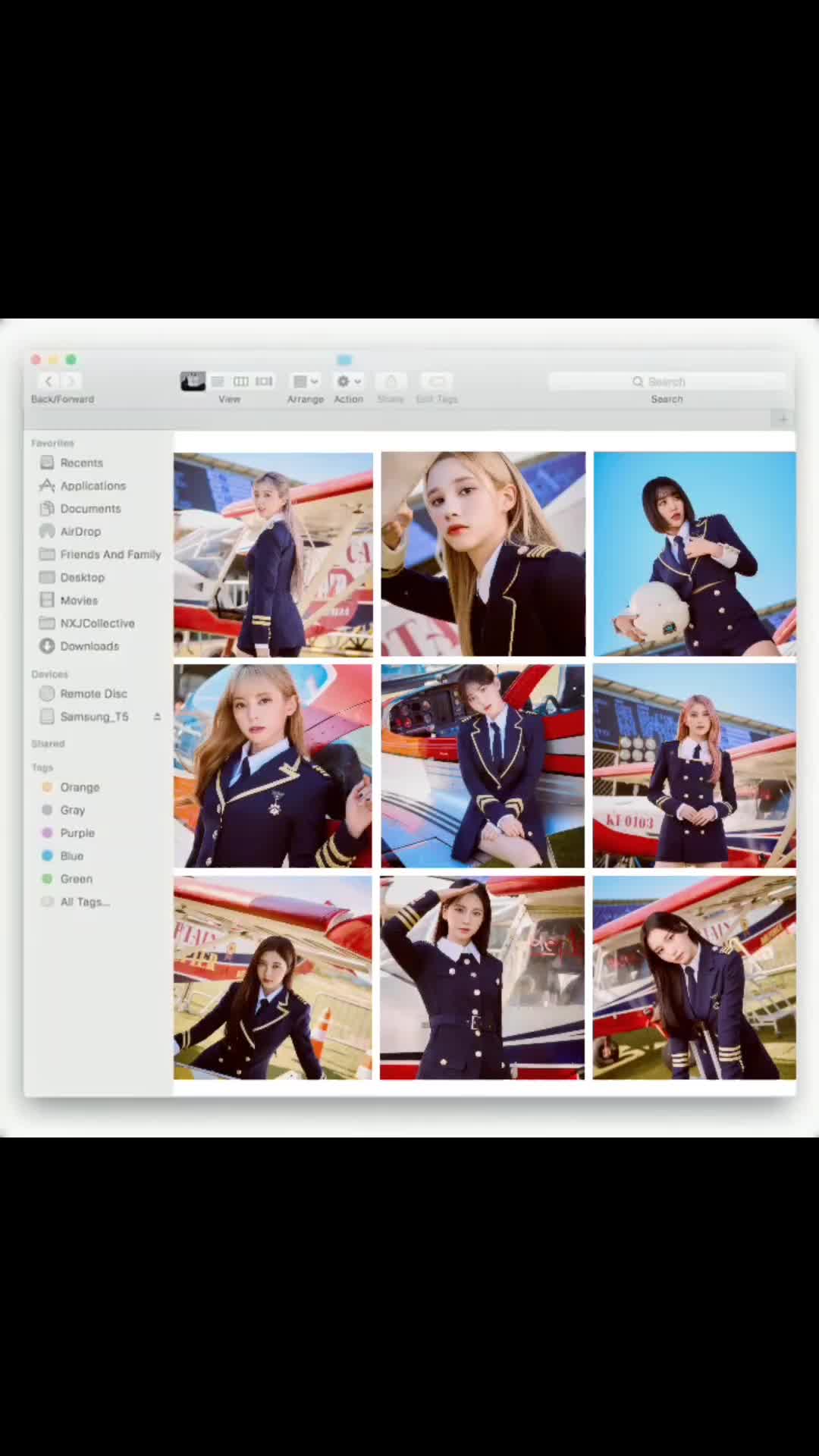Open the Friends And Family folder
This screenshot has height=1456, width=819.
[x=100, y=554]
